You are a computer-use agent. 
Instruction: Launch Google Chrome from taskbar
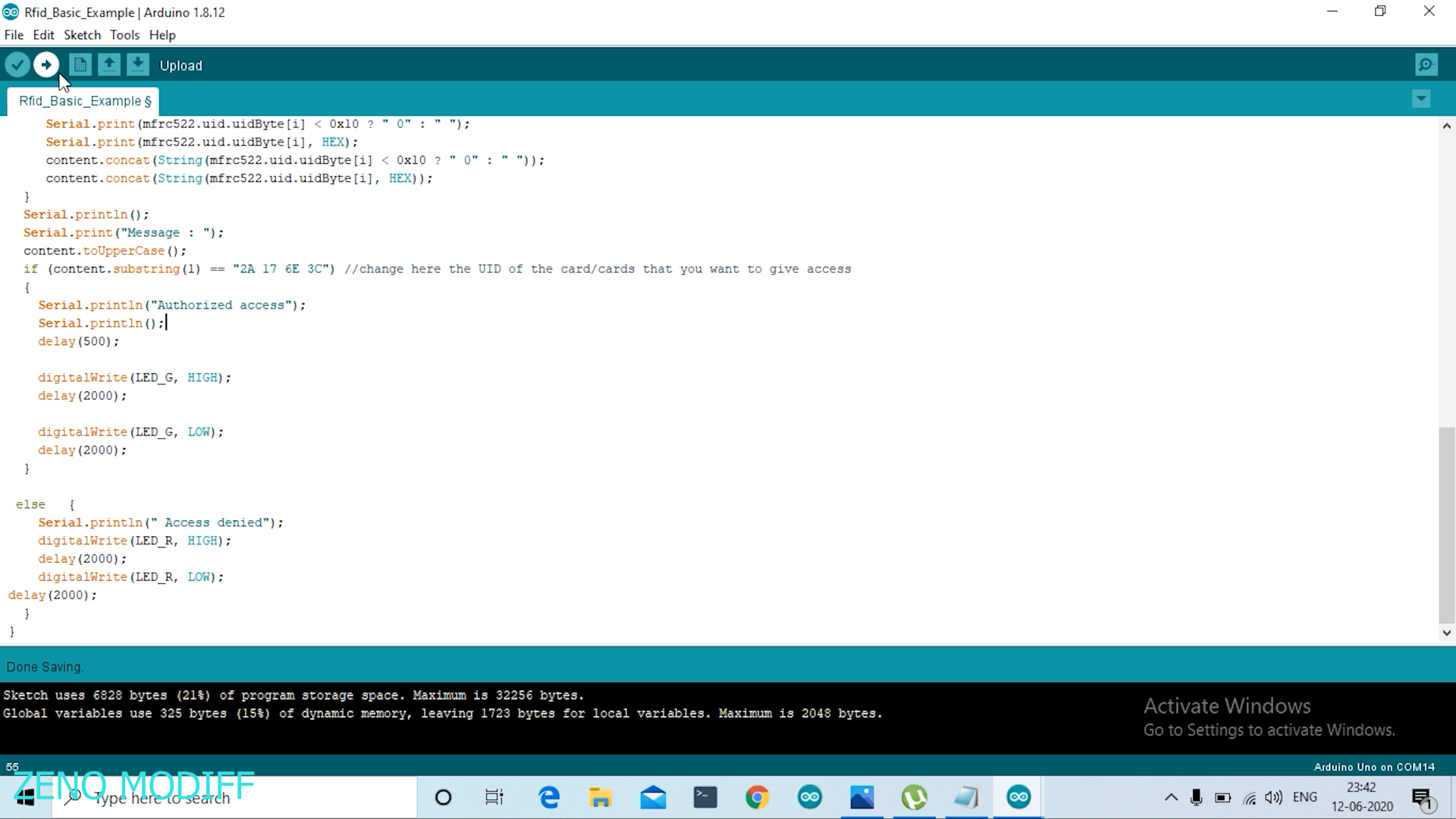(758, 798)
